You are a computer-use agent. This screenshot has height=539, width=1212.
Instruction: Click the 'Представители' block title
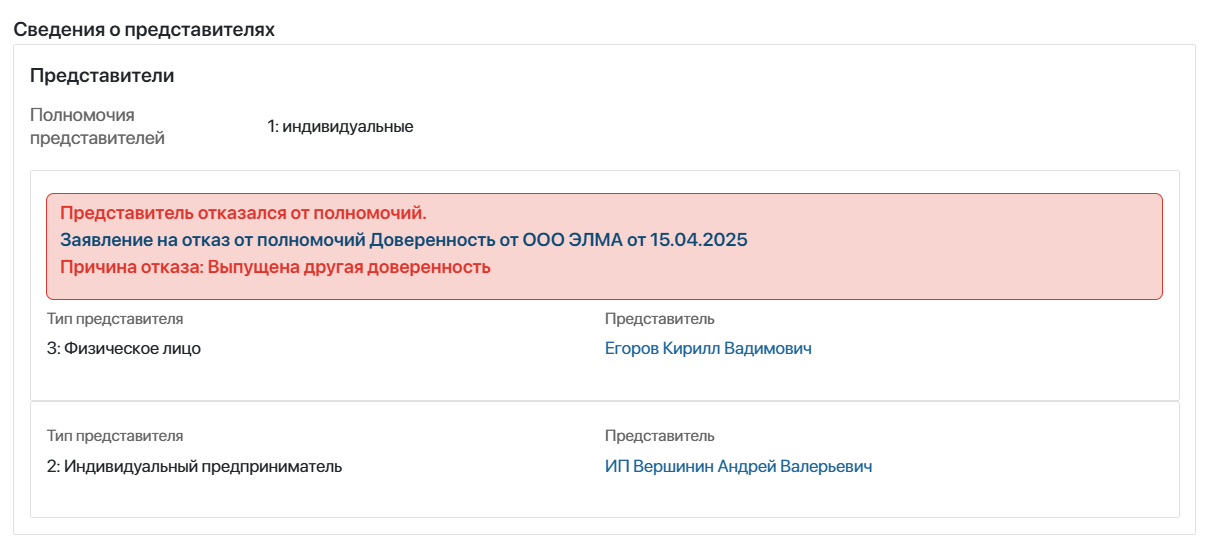[x=102, y=75]
